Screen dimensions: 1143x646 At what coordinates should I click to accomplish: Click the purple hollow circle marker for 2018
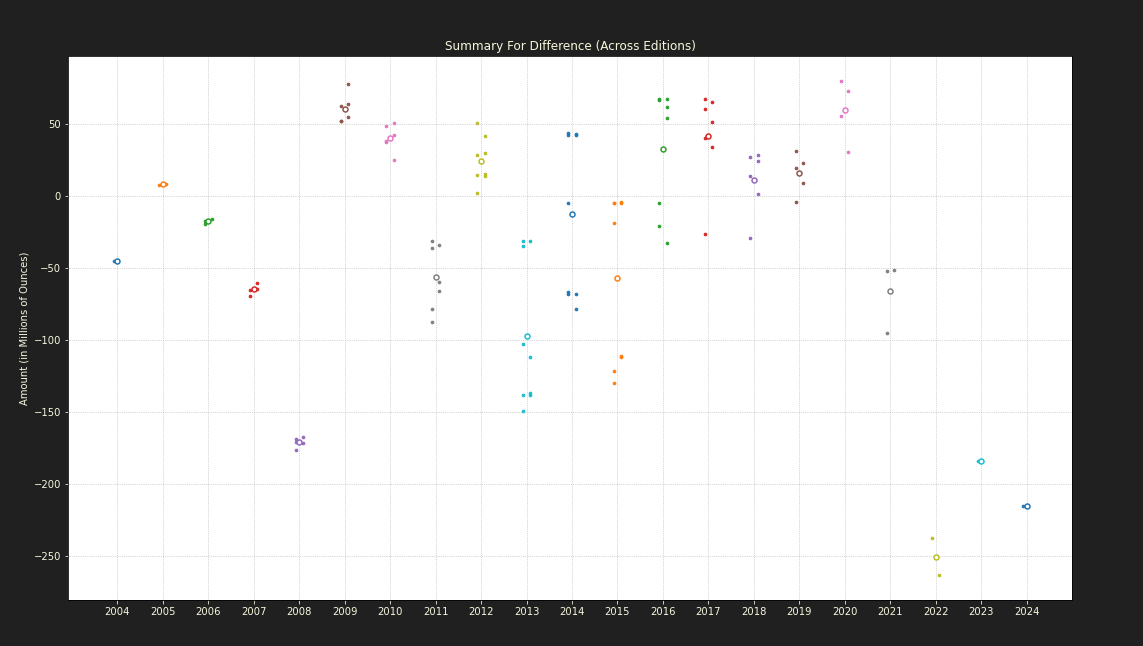click(x=754, y=181)
